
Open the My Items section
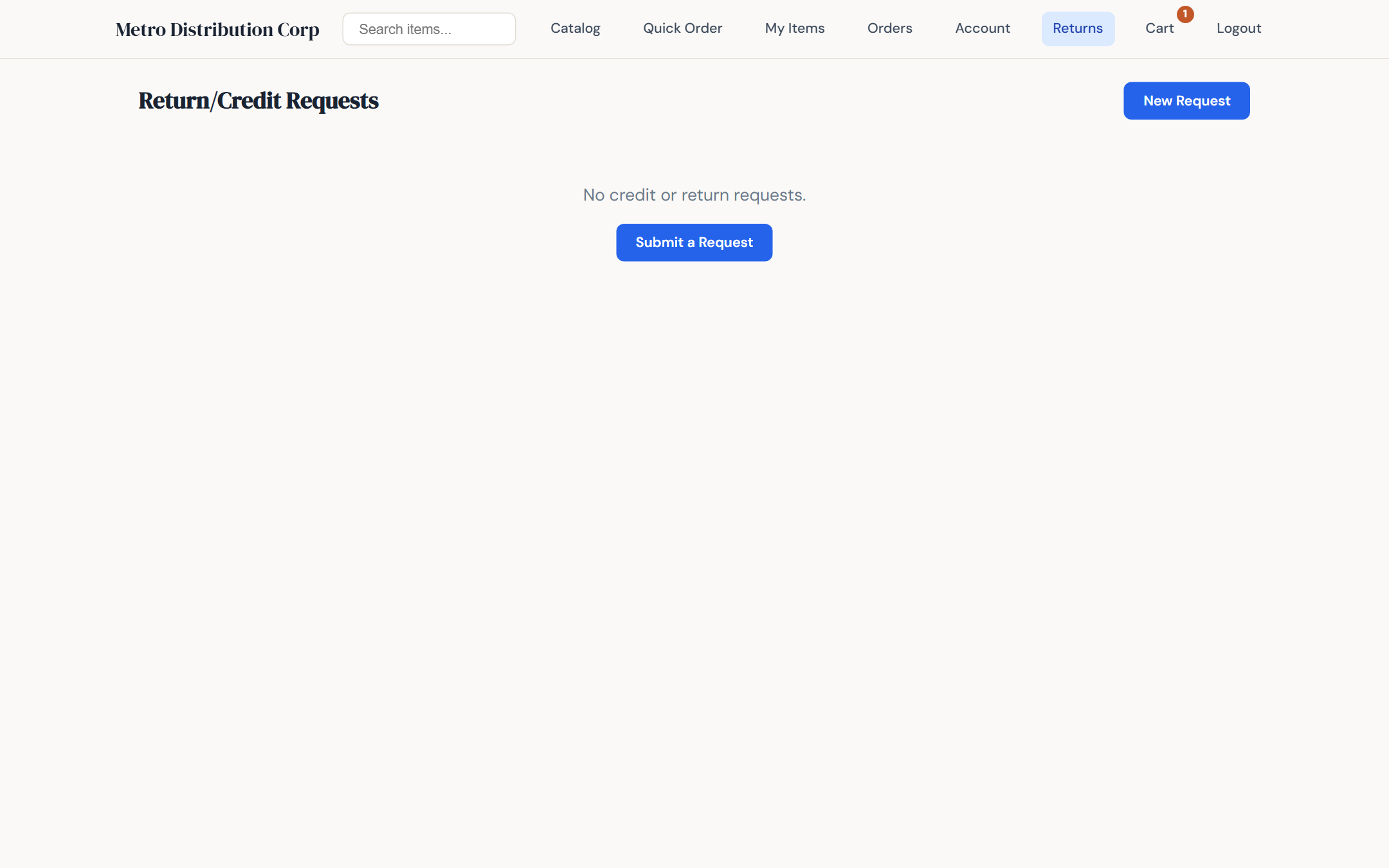point(794,28)
